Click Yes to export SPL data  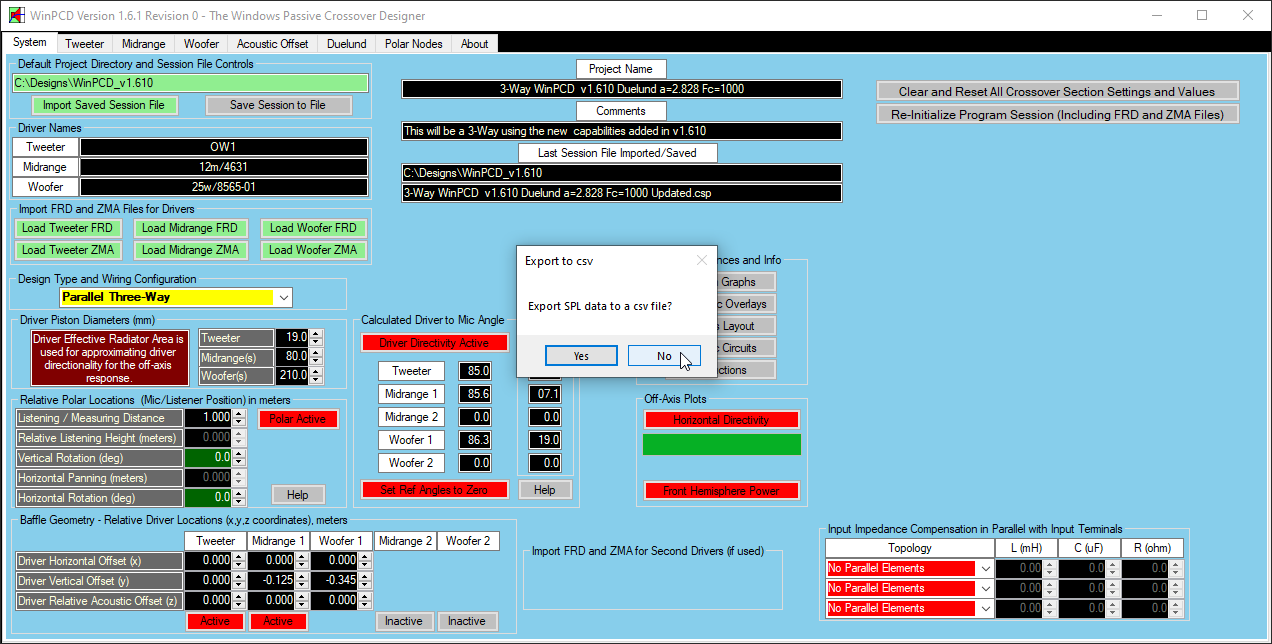581,356
